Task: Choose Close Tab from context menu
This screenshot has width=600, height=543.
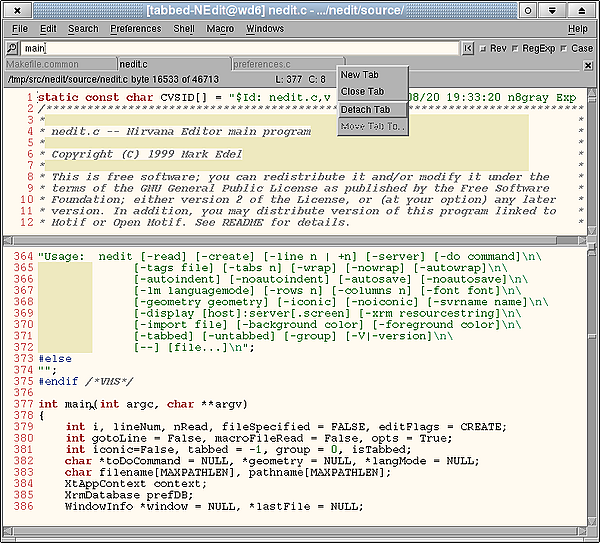Action: [x=372, y=92]
